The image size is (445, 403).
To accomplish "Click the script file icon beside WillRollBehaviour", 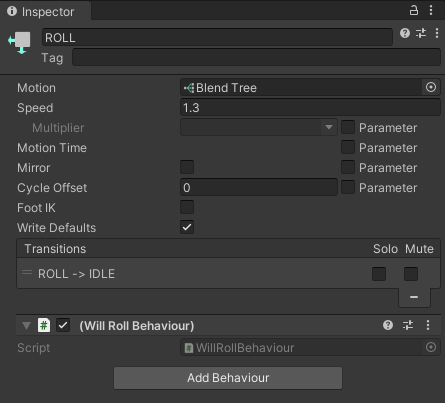I will (x=189, y=348).
